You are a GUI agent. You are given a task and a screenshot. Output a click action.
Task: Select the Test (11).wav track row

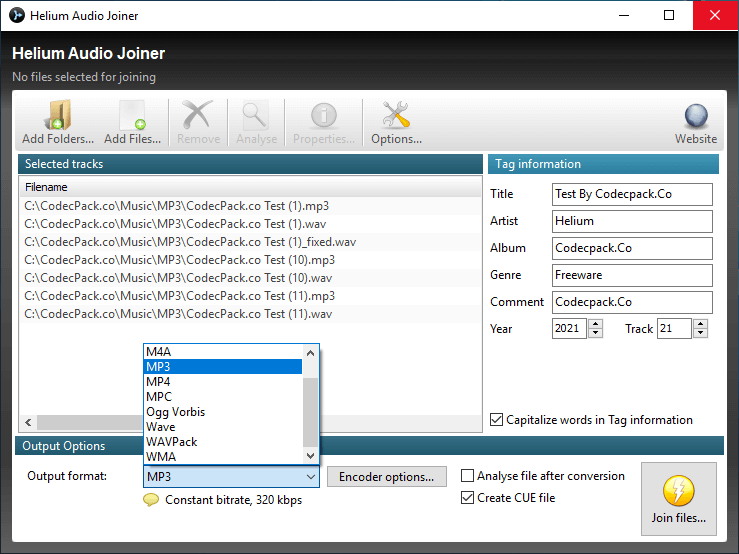pyautogui.click(x=250, y=314)
